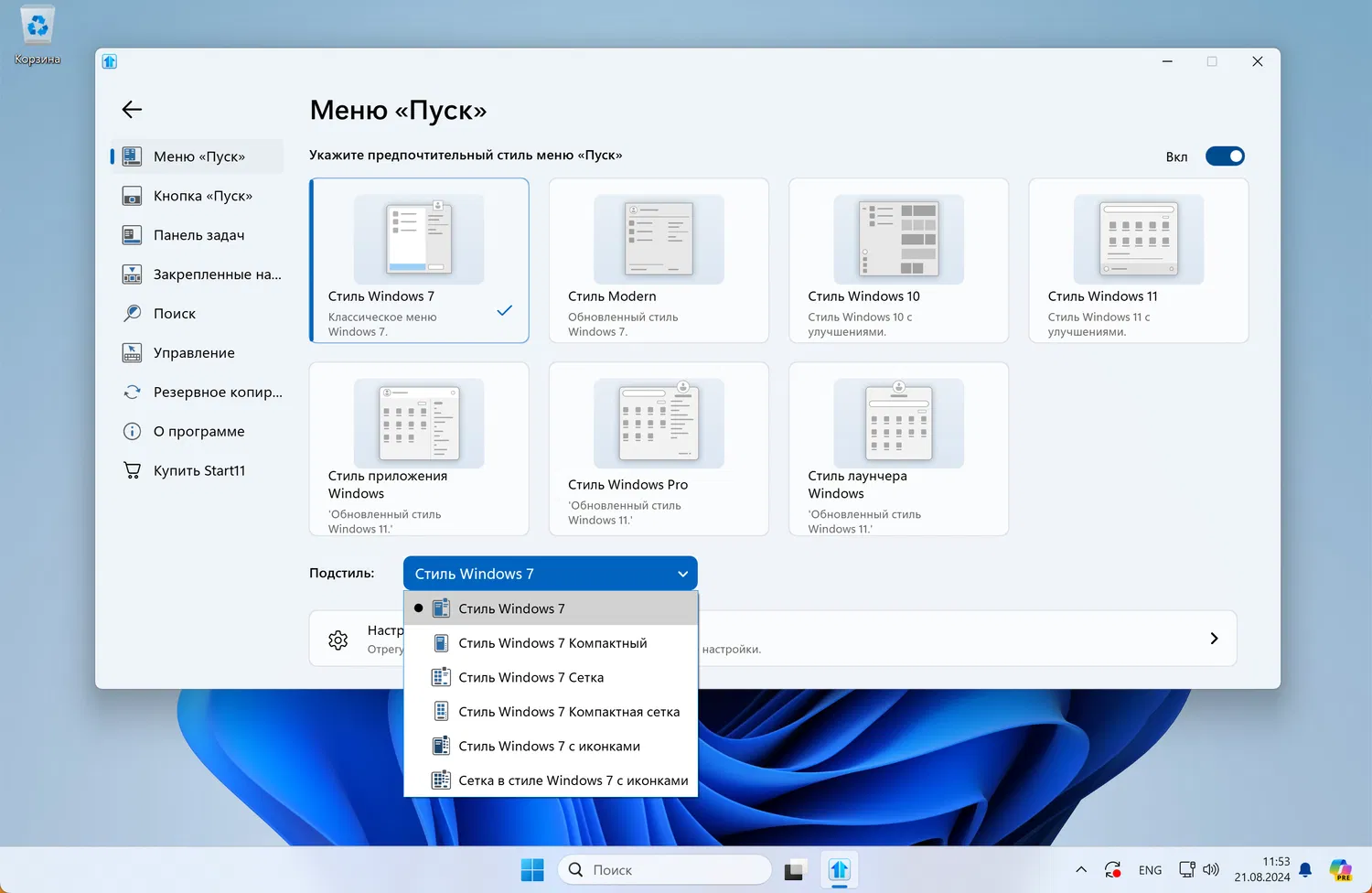
Task: Close the Start11 settings window
Action: pos(1258,61)
